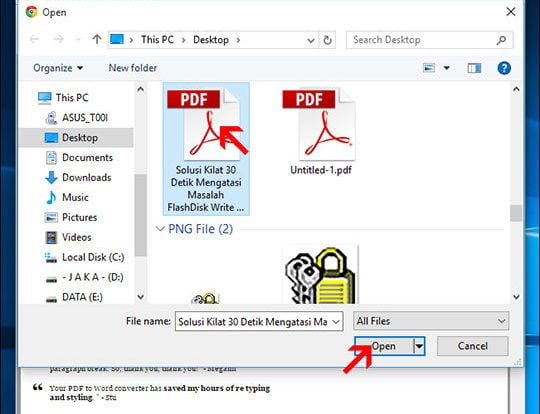Expand the address bar history dropdown

coord(311,40)
